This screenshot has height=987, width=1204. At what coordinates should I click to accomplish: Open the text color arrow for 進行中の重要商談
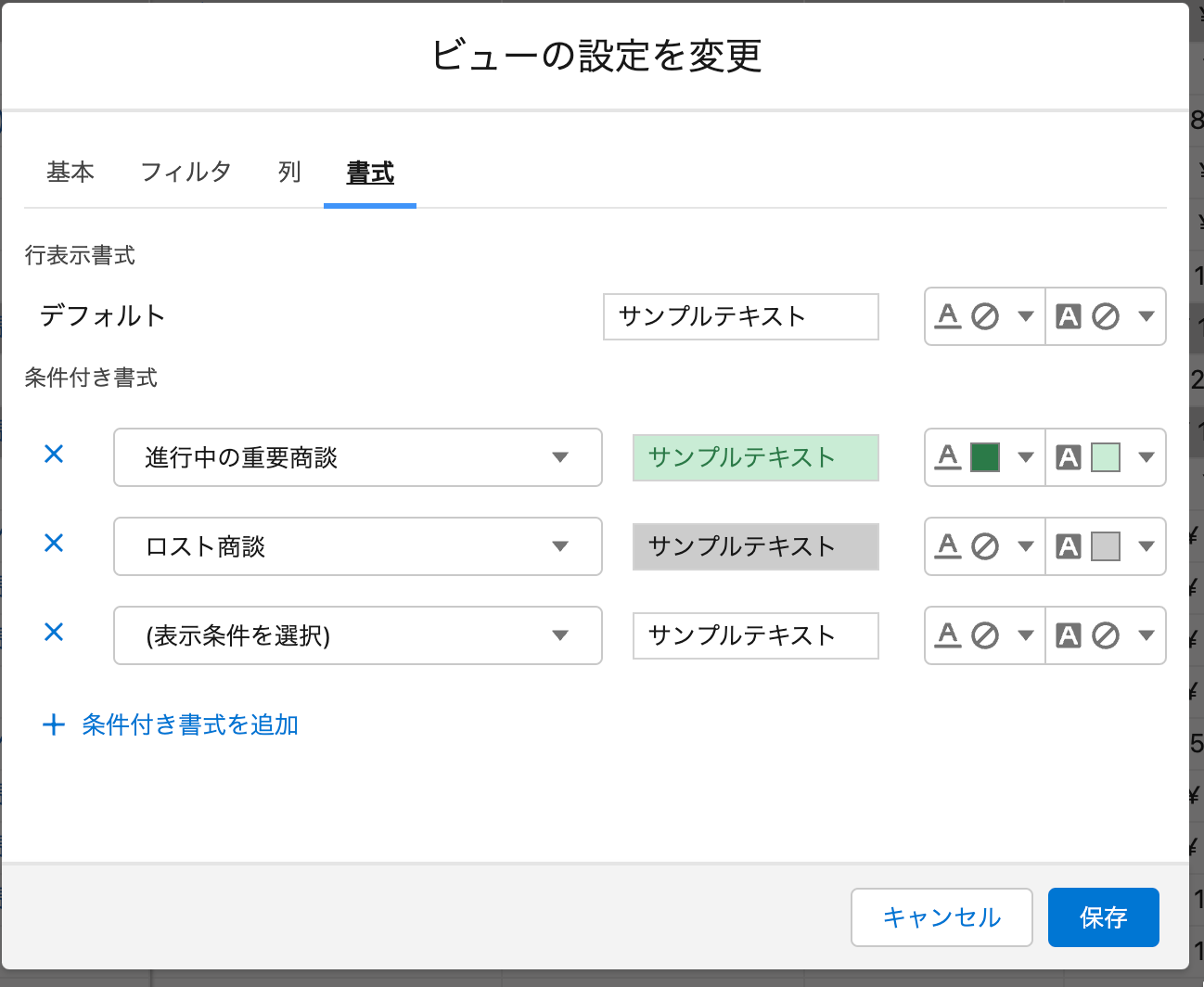[1025, 457]
